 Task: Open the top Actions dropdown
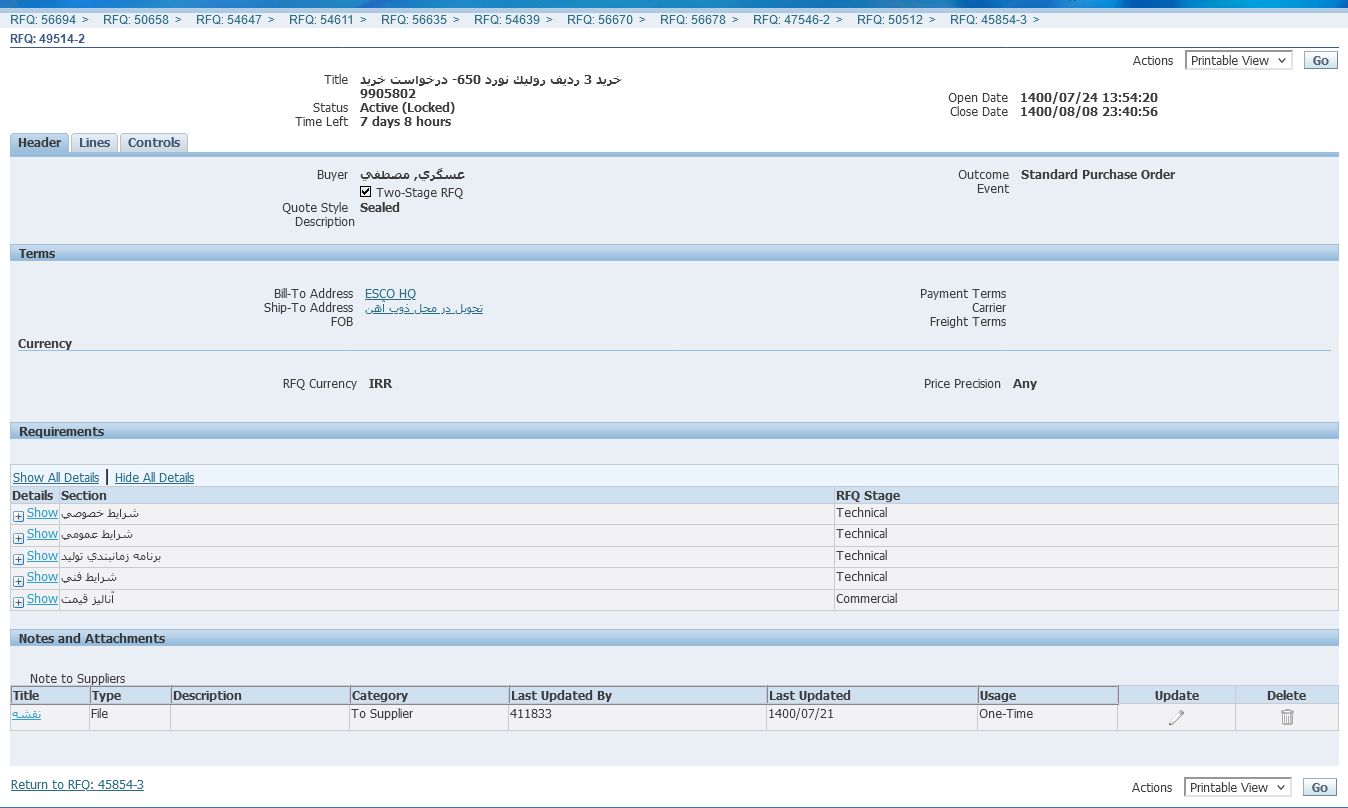(x=1238, y=60)
